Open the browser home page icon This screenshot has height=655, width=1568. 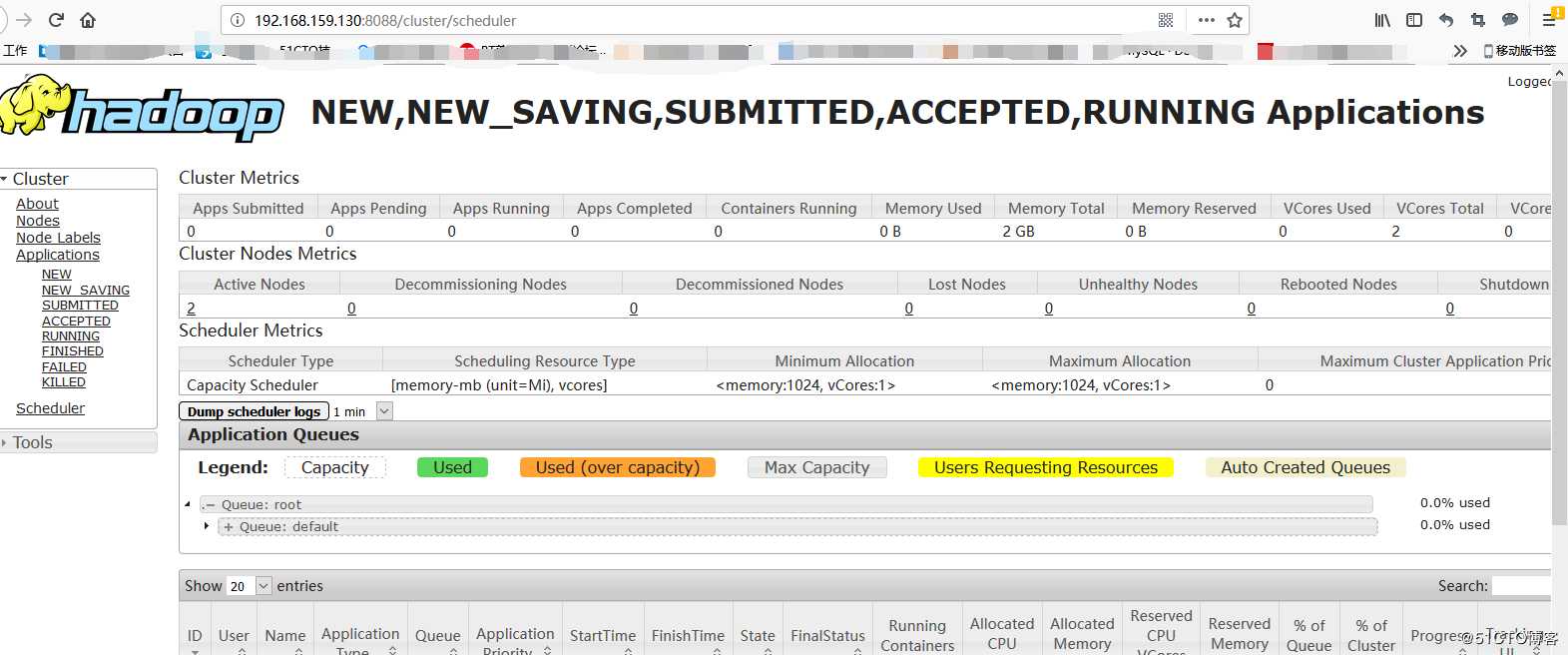pyautogui.click(x=88, y=20)
